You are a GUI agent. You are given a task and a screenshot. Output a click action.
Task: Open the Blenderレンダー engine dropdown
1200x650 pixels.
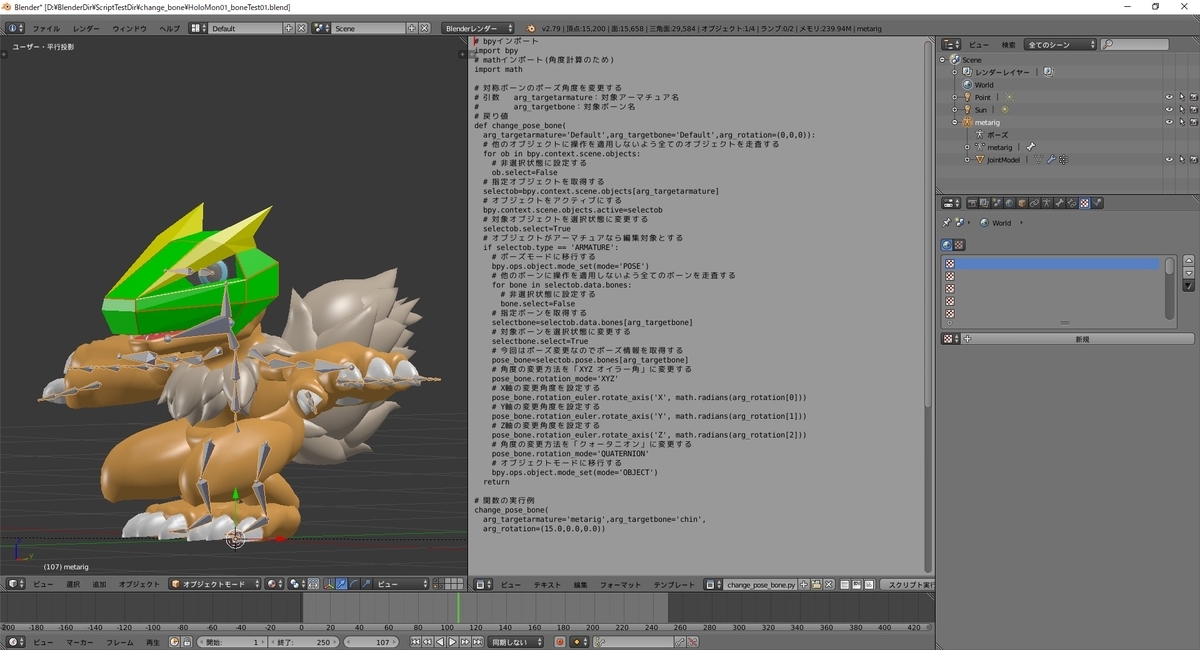478,28
